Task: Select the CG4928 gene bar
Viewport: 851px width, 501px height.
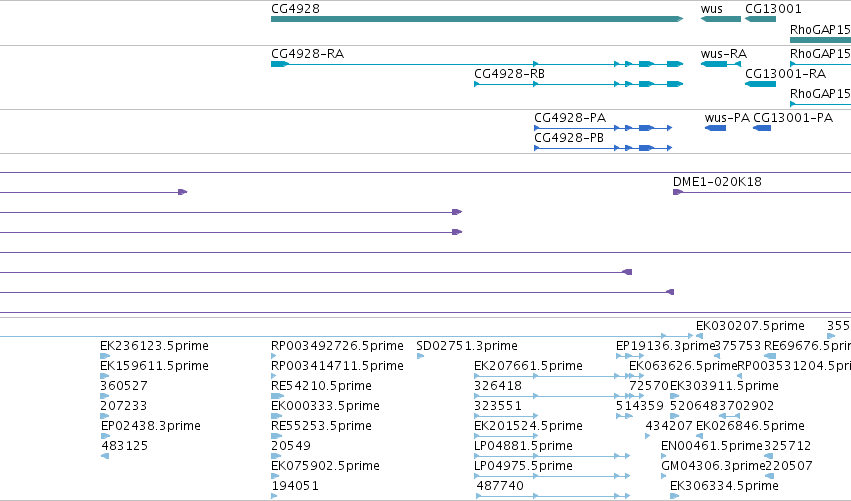Action: tap(477, 19)
